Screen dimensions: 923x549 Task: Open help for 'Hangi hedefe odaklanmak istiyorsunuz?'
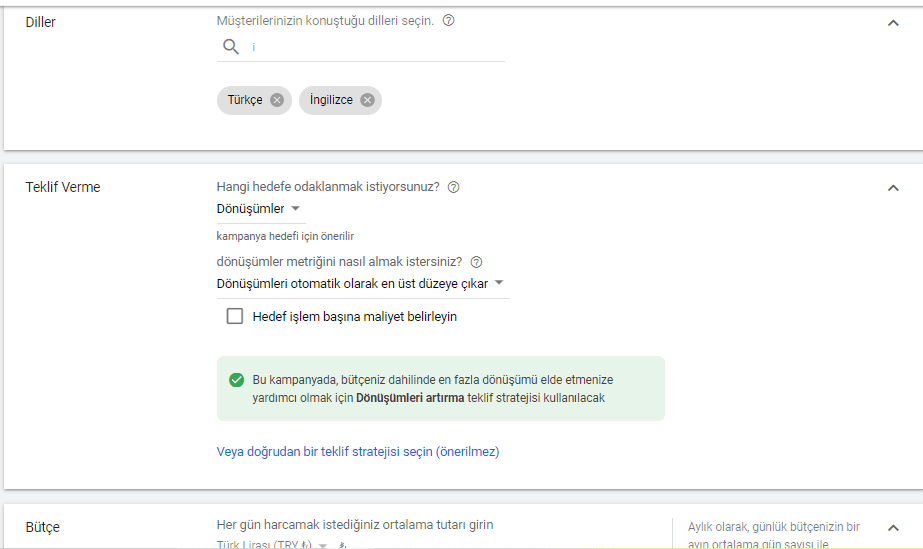click(x=454, y=187)
